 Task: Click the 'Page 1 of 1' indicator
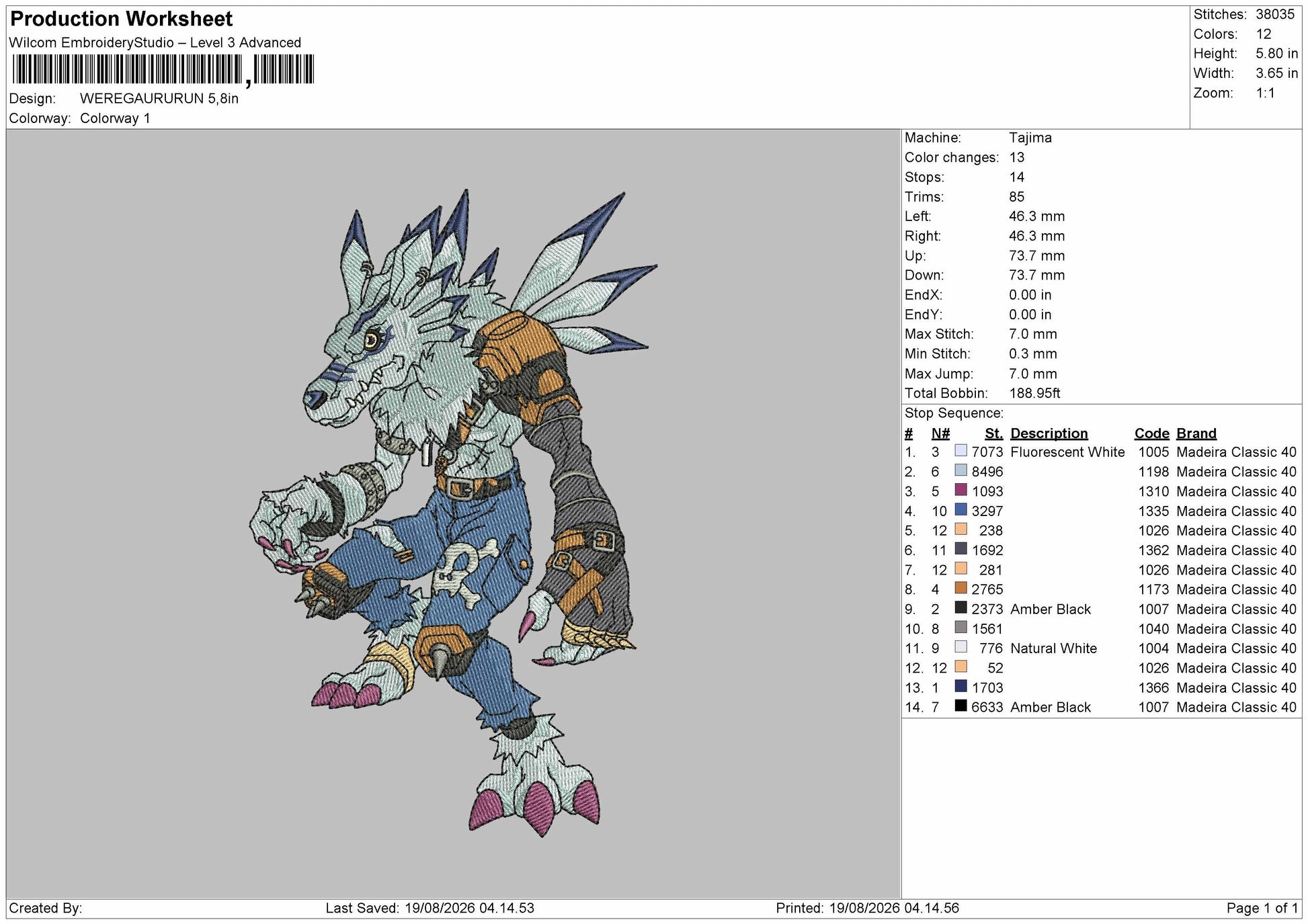pos(1262,909)
